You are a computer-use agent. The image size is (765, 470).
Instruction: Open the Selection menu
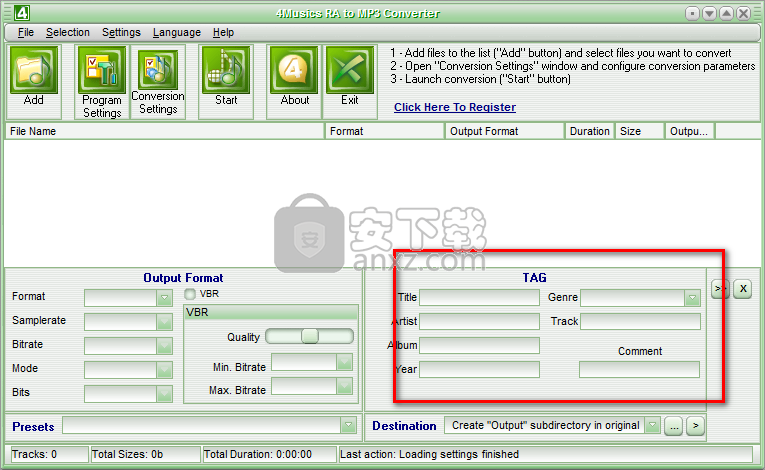tap(68, 32)
